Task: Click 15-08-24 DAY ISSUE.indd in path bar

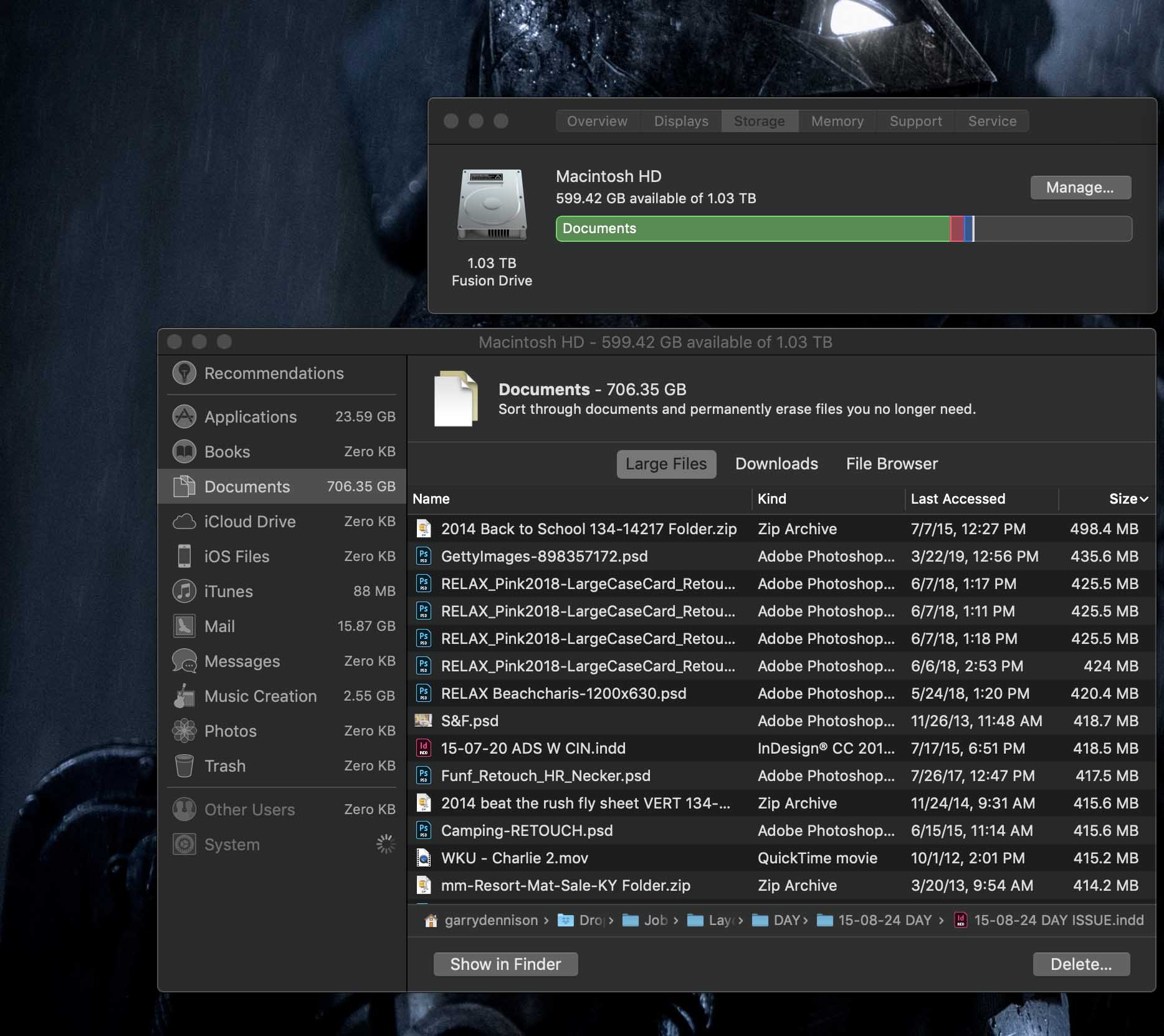Action: click(1049, 920)
